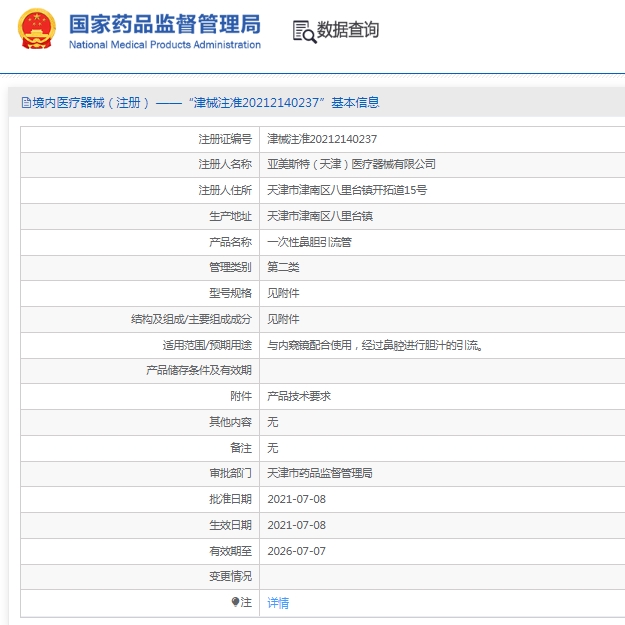The height and width of the screenshot is (625, 625).
Task: Click the 审批部门 label
Action: [x=230, y=473]
